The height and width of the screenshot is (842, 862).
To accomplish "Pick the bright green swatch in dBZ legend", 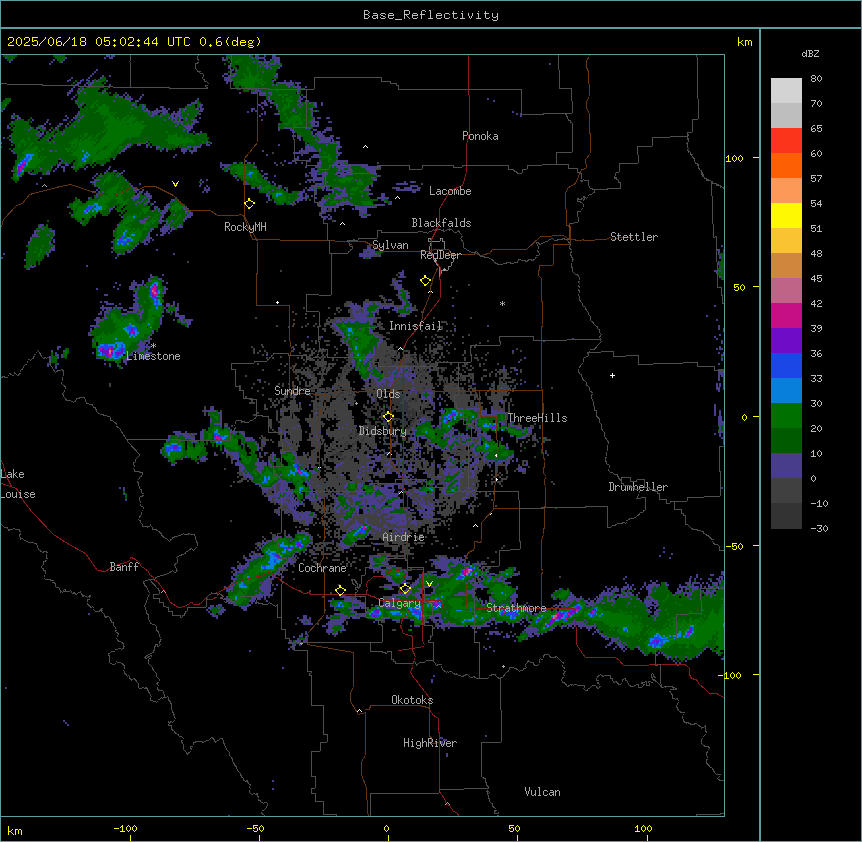I will point(786,416).
